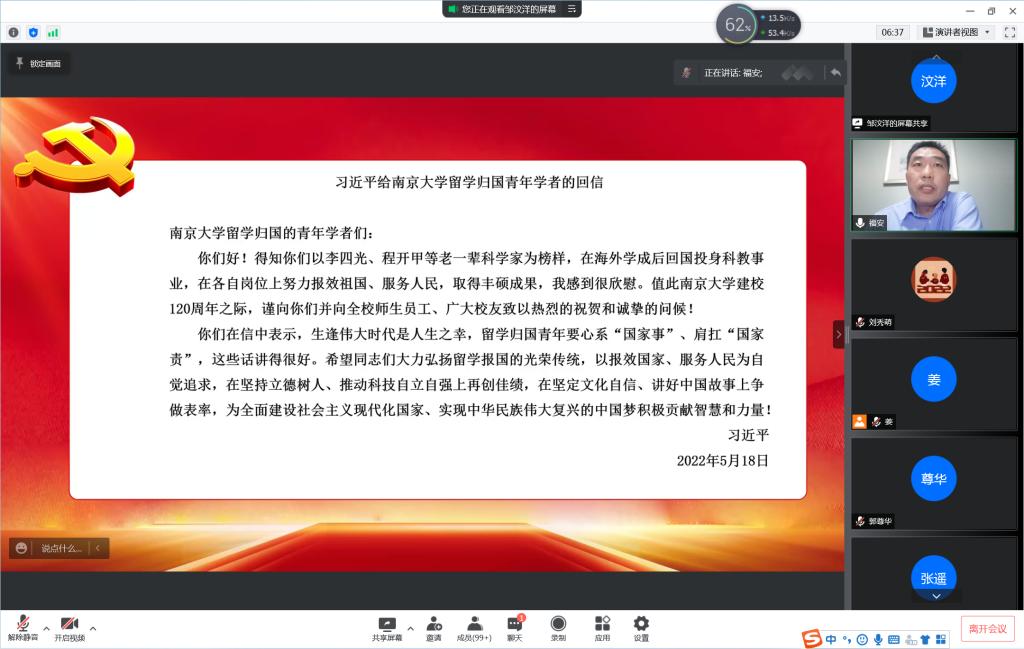
Task: Expand share options arrow beside 共享屏幕
Action: [410, 629]
